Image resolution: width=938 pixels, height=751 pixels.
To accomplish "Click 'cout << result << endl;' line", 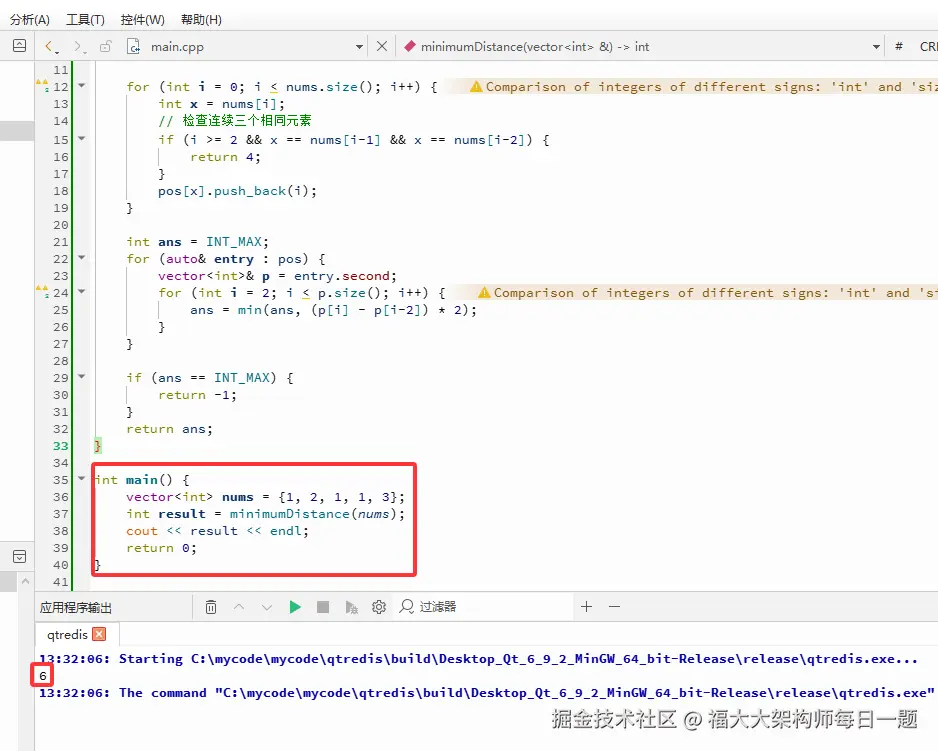I will pos(217,531).
